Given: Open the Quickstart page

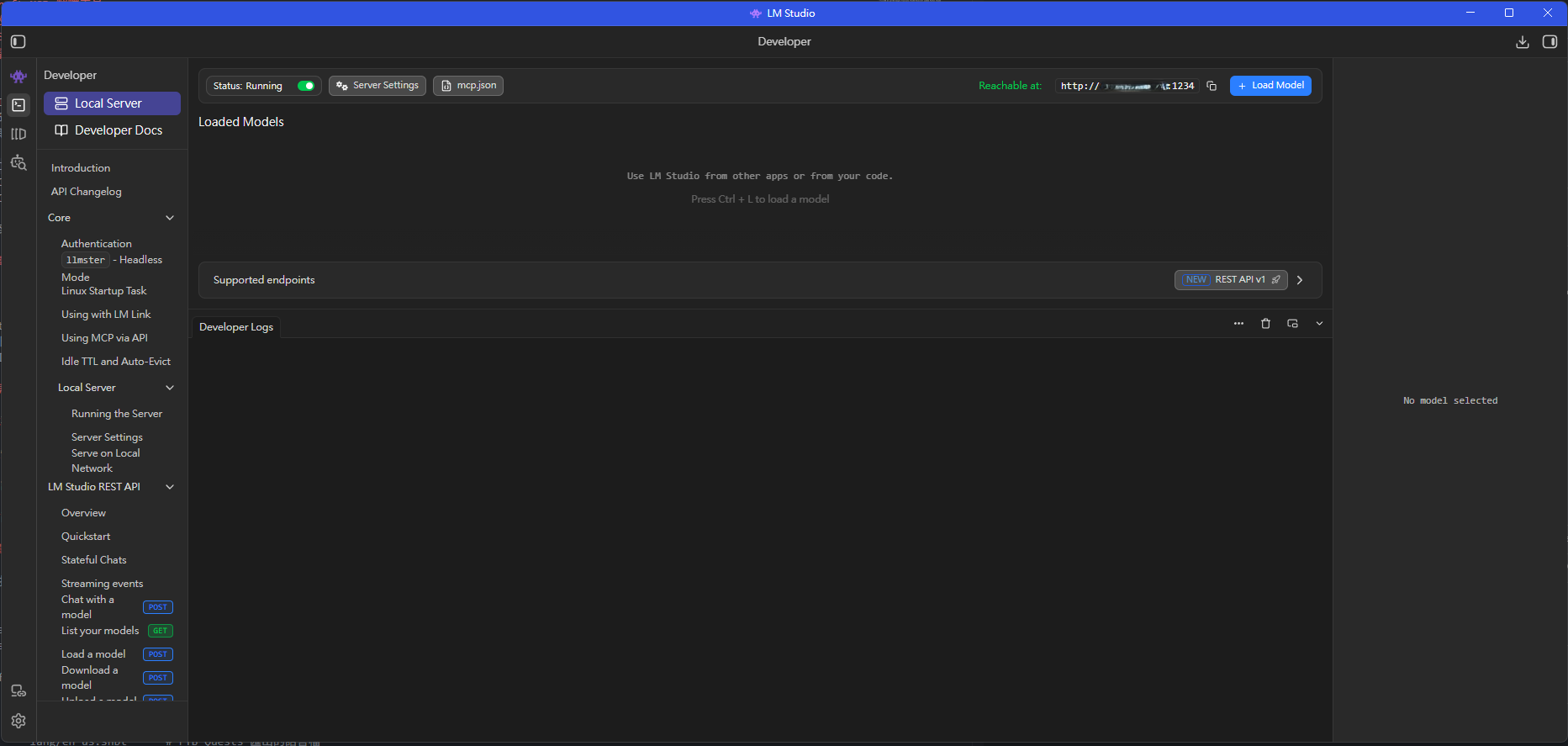Looking at the screenshot, I should tap(86, 537).
